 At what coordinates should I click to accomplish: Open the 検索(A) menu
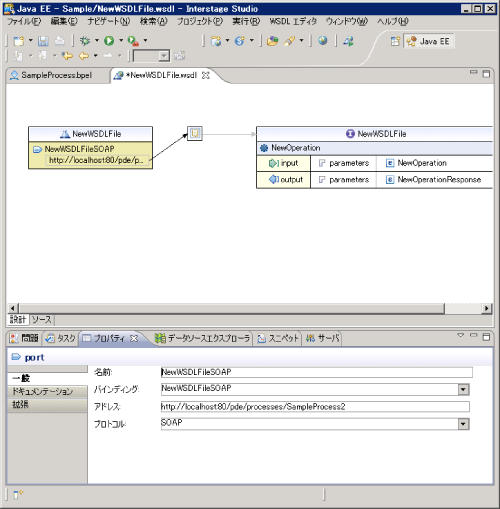153,22
